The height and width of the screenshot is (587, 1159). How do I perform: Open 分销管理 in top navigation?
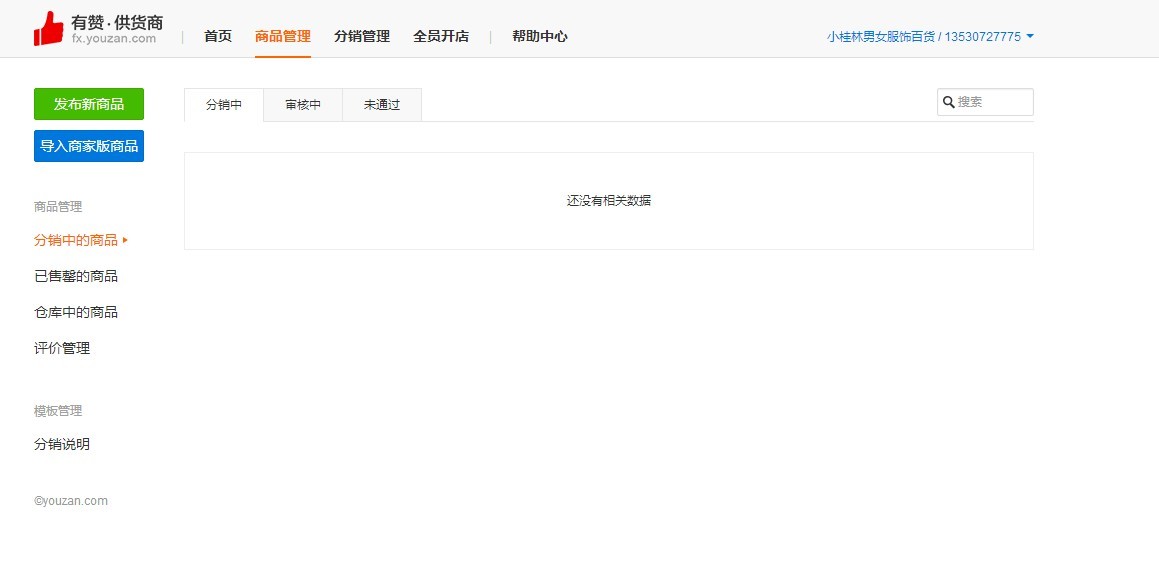point(361,36)
